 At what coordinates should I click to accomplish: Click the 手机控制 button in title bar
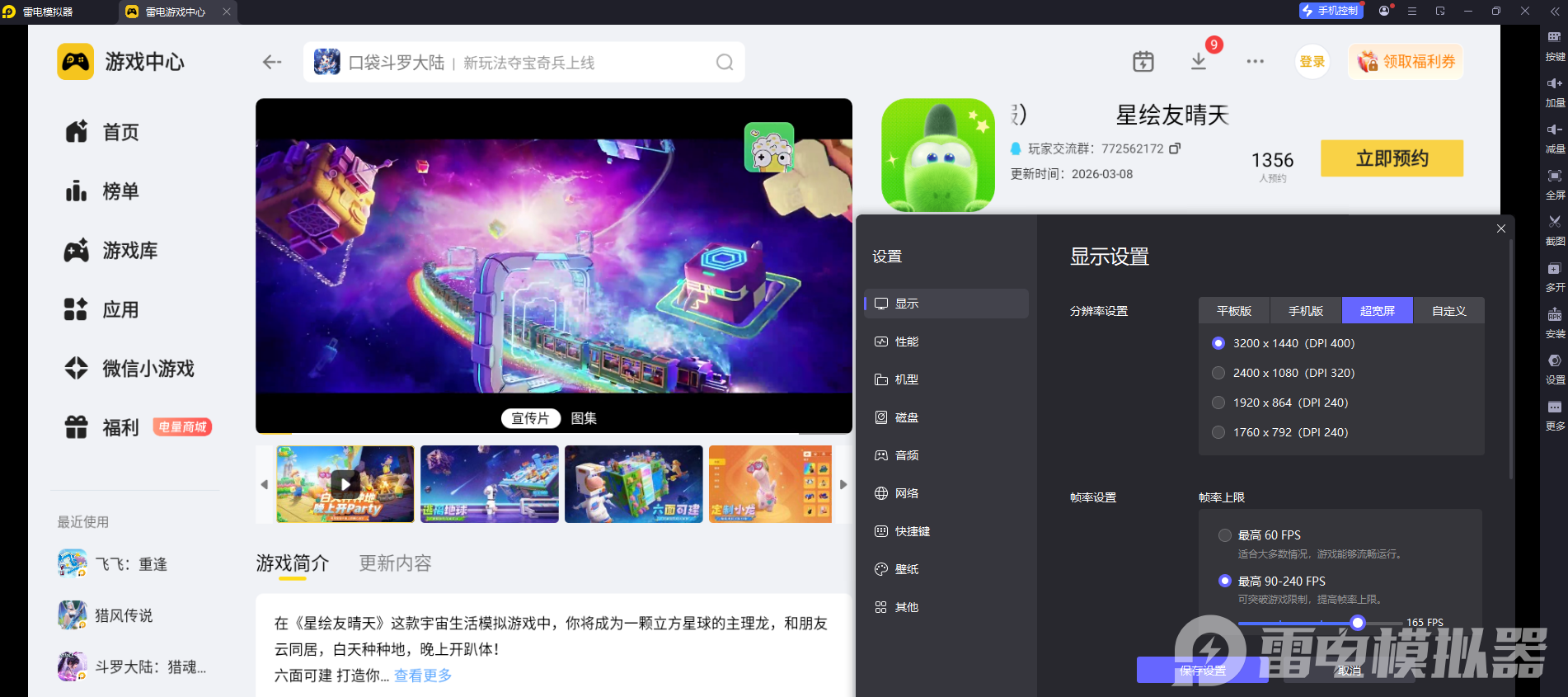(1330, 11)
